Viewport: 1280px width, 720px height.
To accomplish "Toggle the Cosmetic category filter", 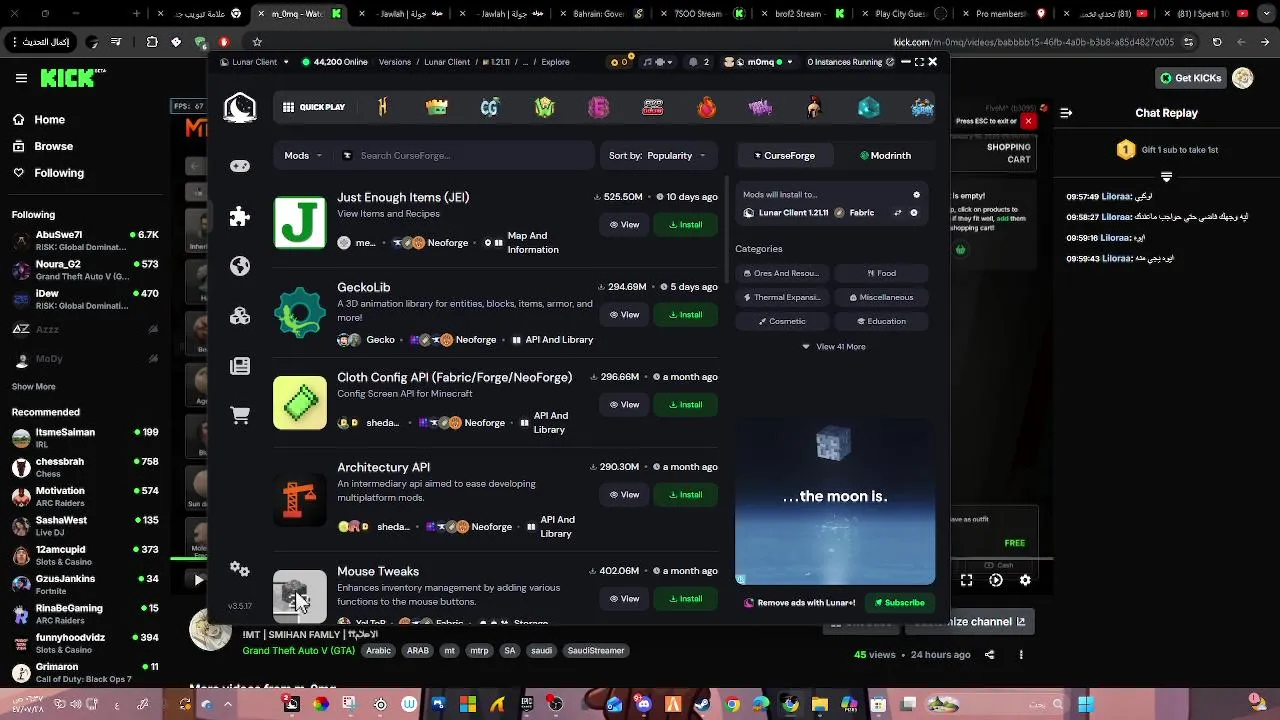I will (781, 321).
